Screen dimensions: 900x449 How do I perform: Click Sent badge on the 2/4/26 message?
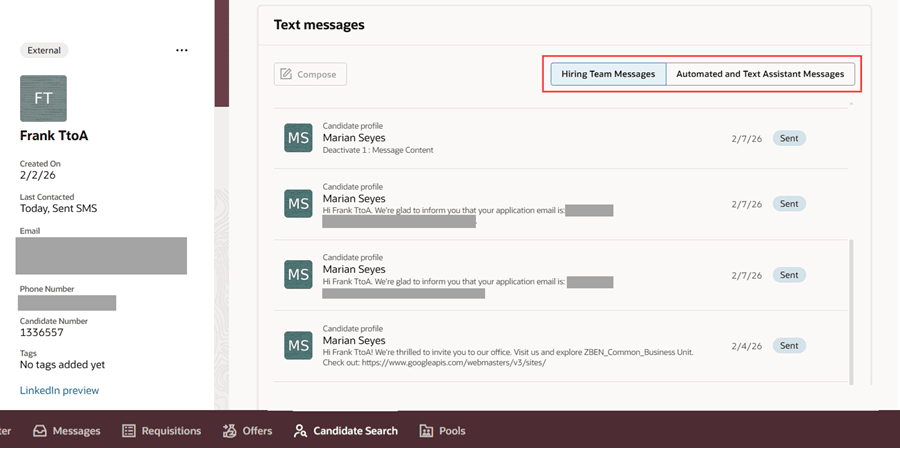coord(789,346)
